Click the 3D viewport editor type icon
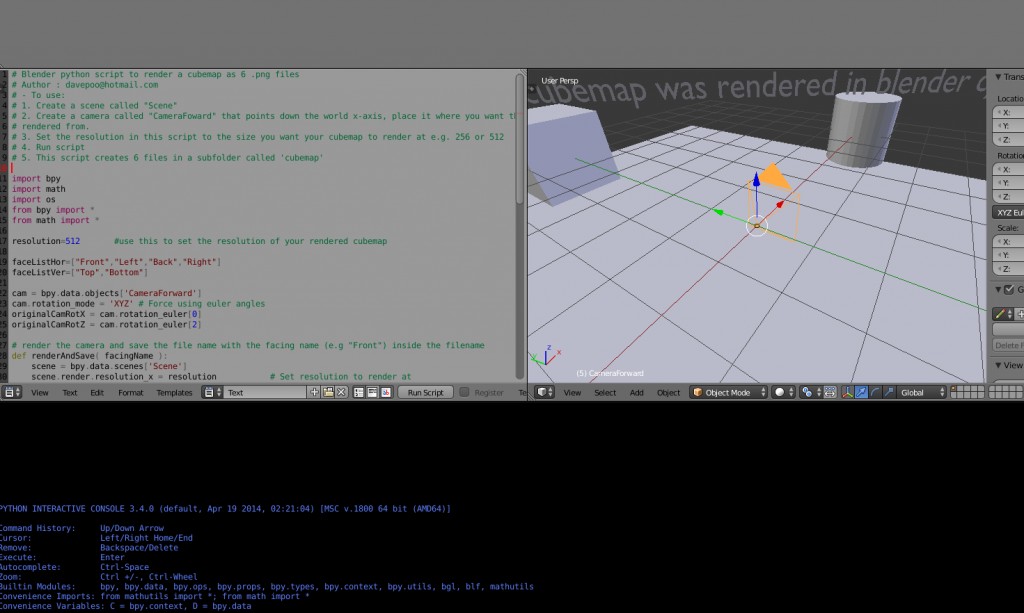1024x613 pixels. (x=540, y=392)
